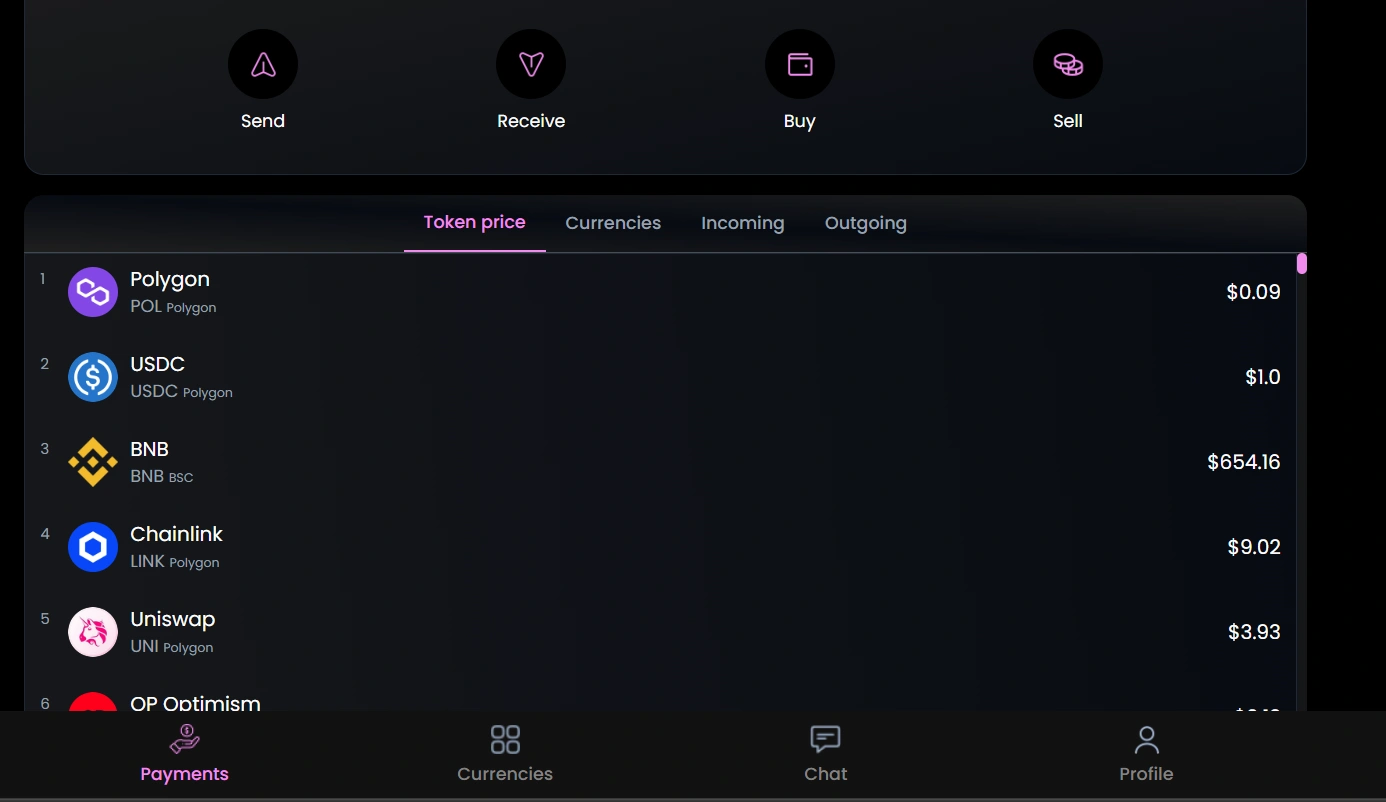Click the USDC coin logo
The width and height of the screenshot is (1386, 802).
[93, 377]
